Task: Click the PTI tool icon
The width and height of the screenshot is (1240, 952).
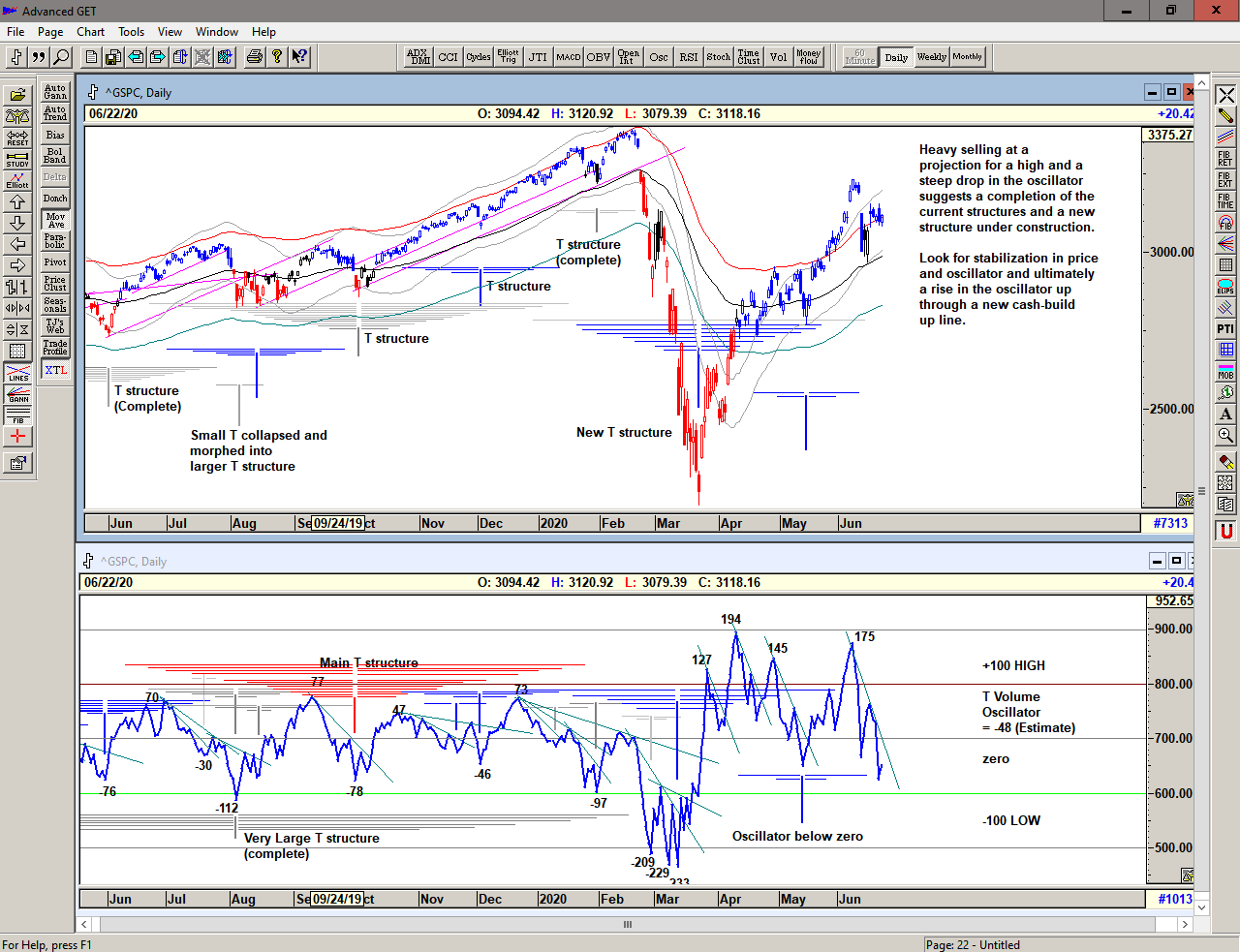Action: click(x=1225, y=329)
